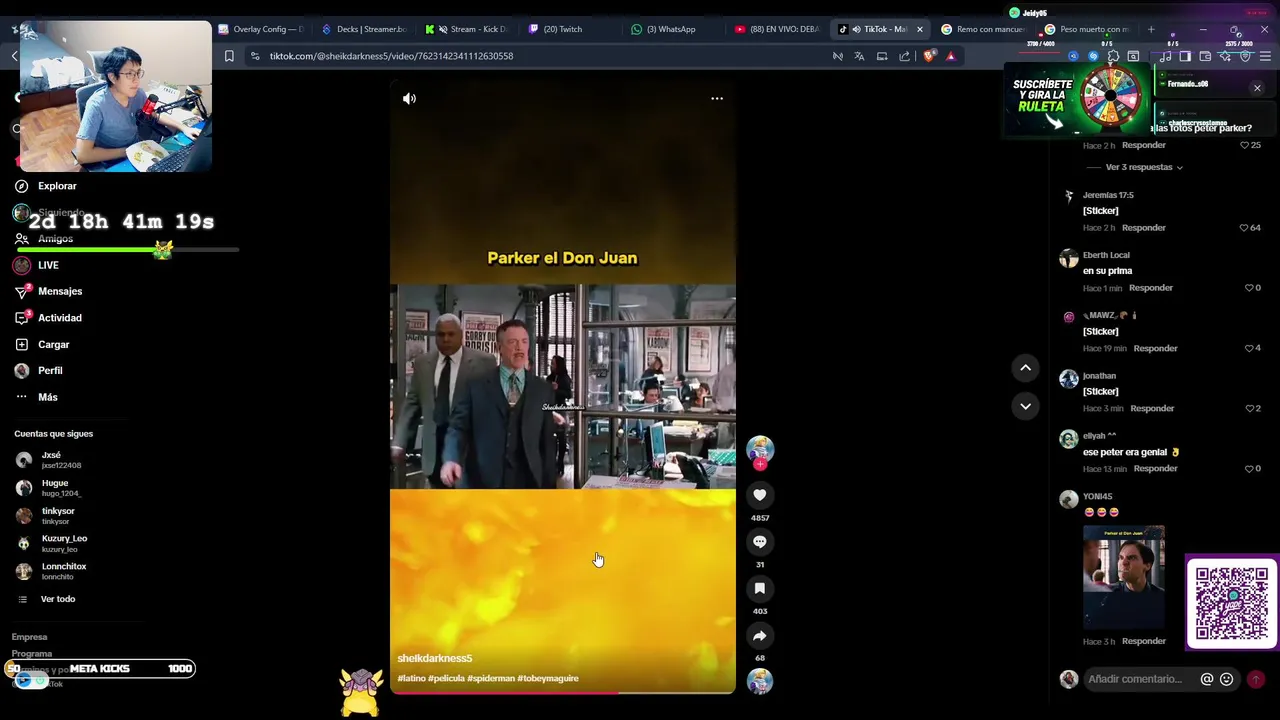Screen dimensions: 1280x720
Task: Open image thumbnail in YONI45 comment
Action: coord(1124,577)
